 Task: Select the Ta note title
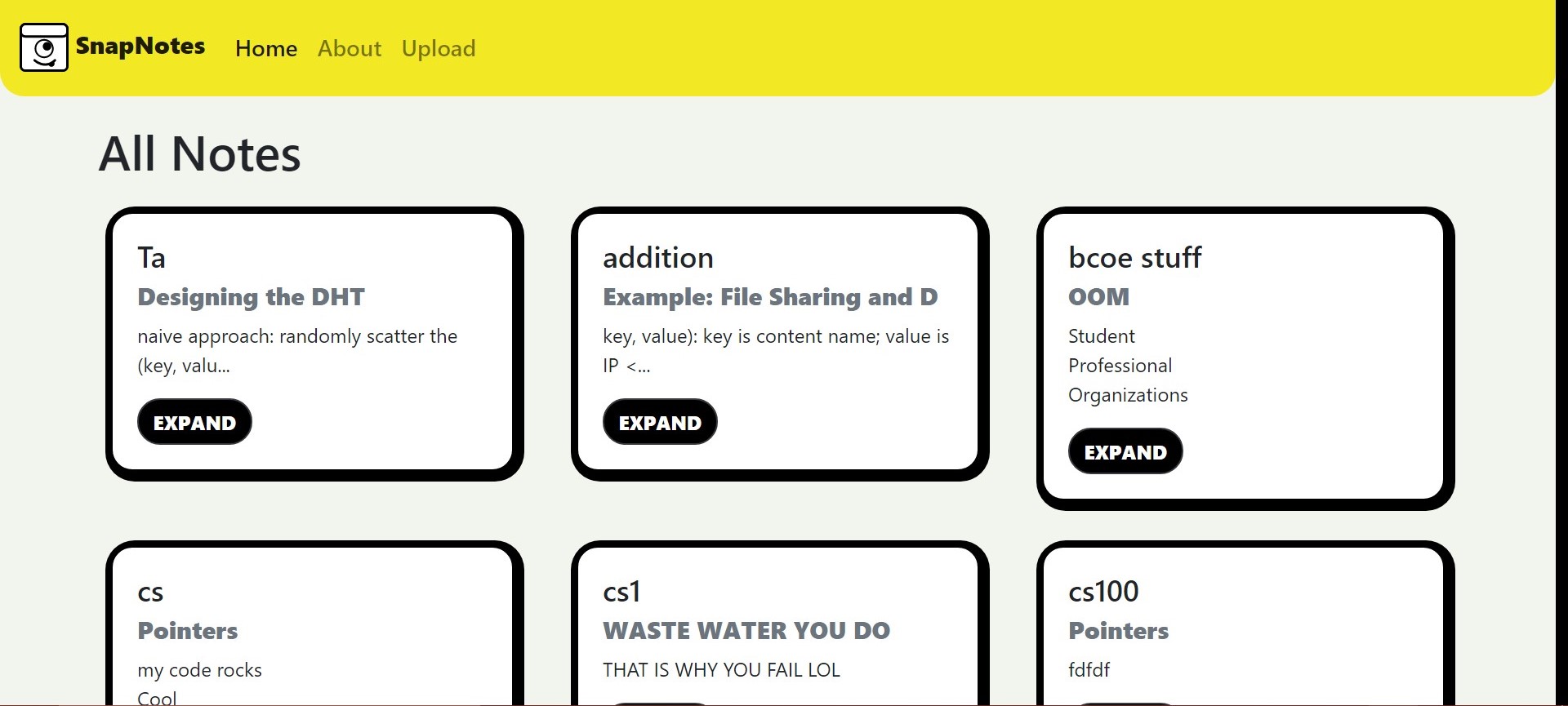point(152,258)
